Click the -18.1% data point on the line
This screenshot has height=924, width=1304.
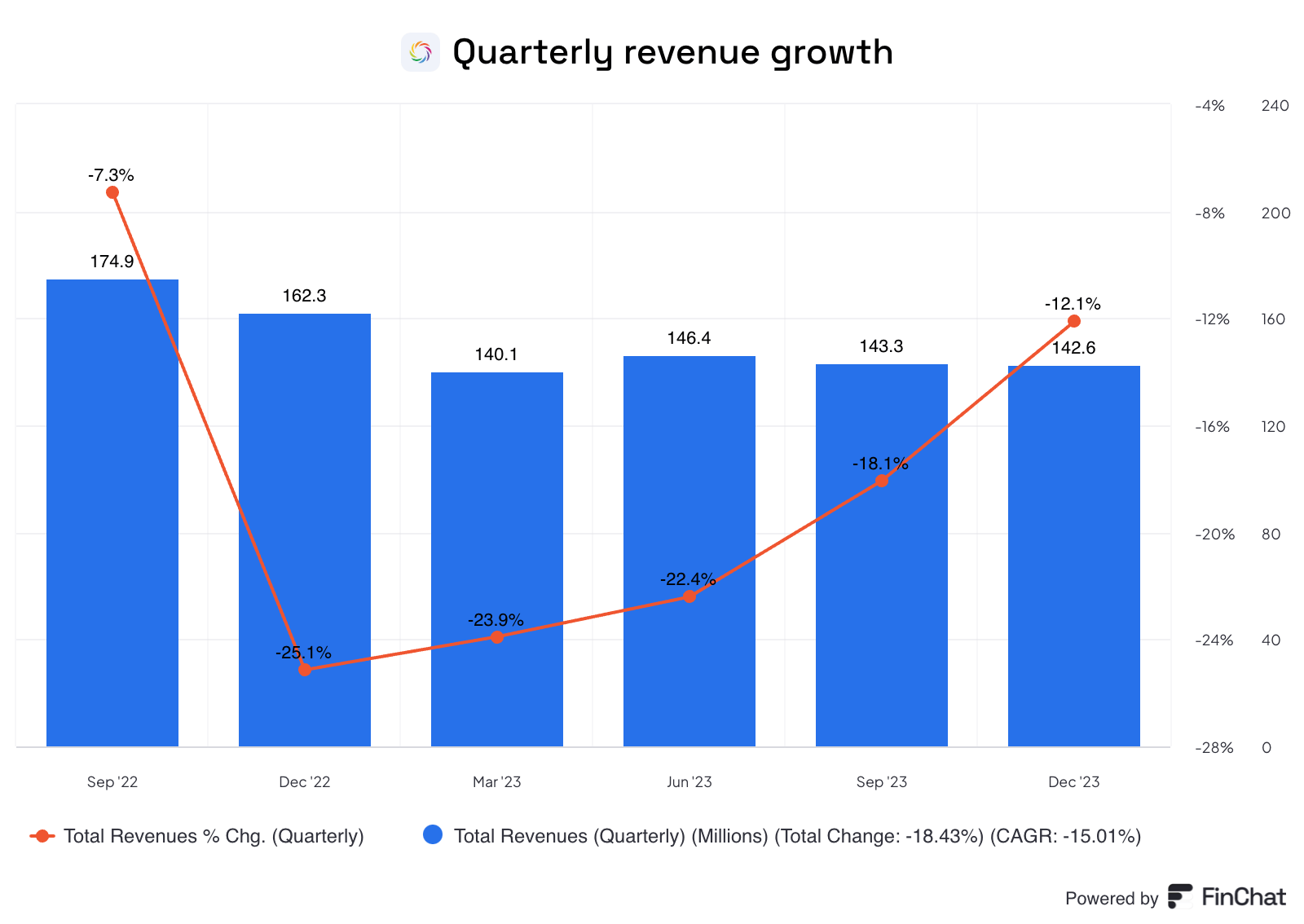pyautogui.click(x=882, y=482)
